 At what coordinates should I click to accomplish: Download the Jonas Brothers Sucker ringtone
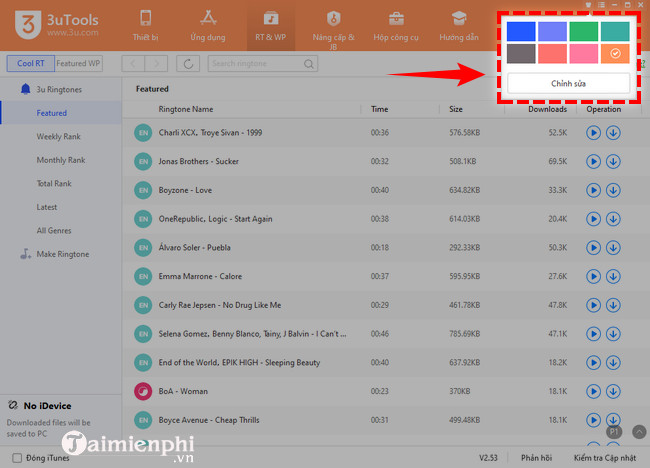pos(613,161)
